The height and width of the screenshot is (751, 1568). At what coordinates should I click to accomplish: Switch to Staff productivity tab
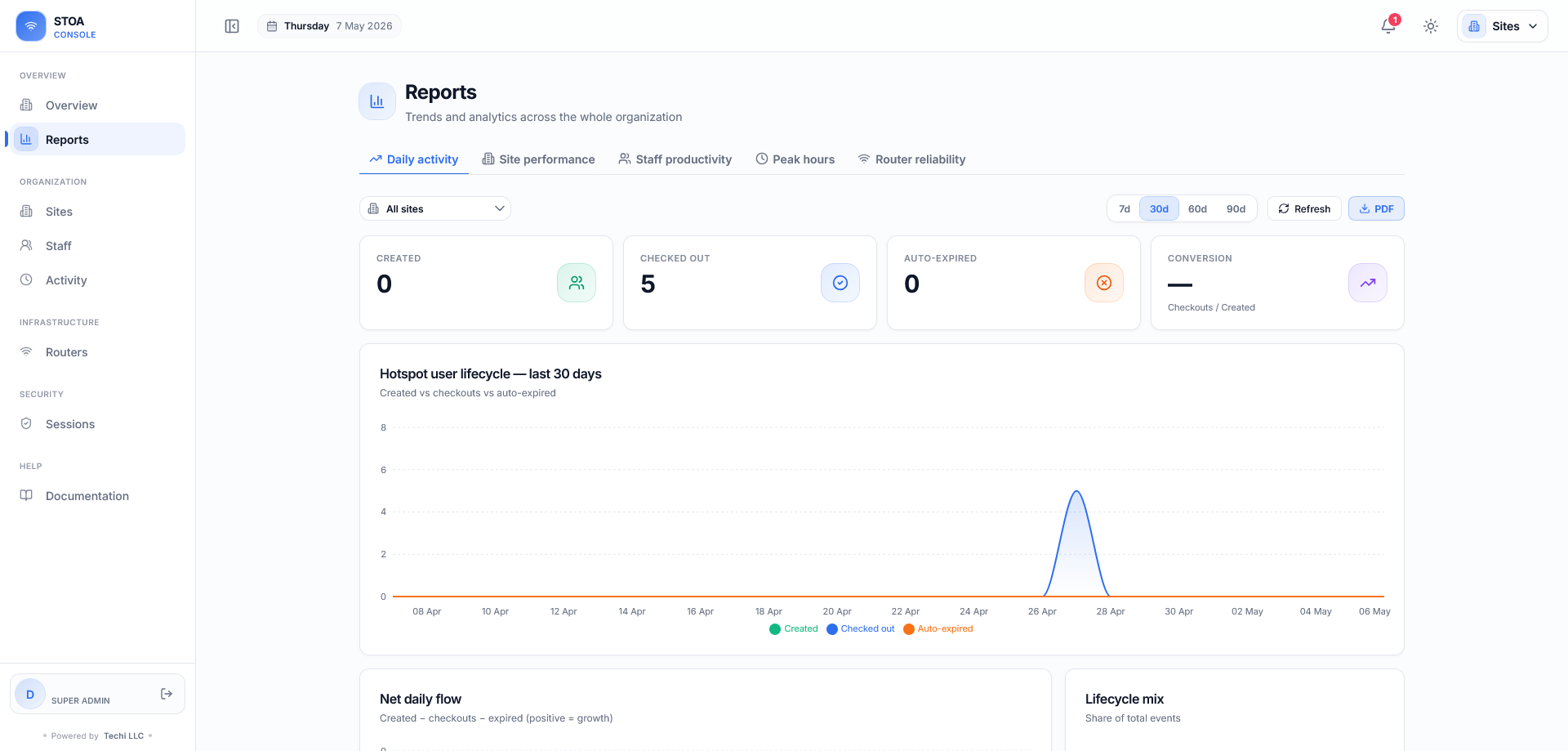point(675,159)
